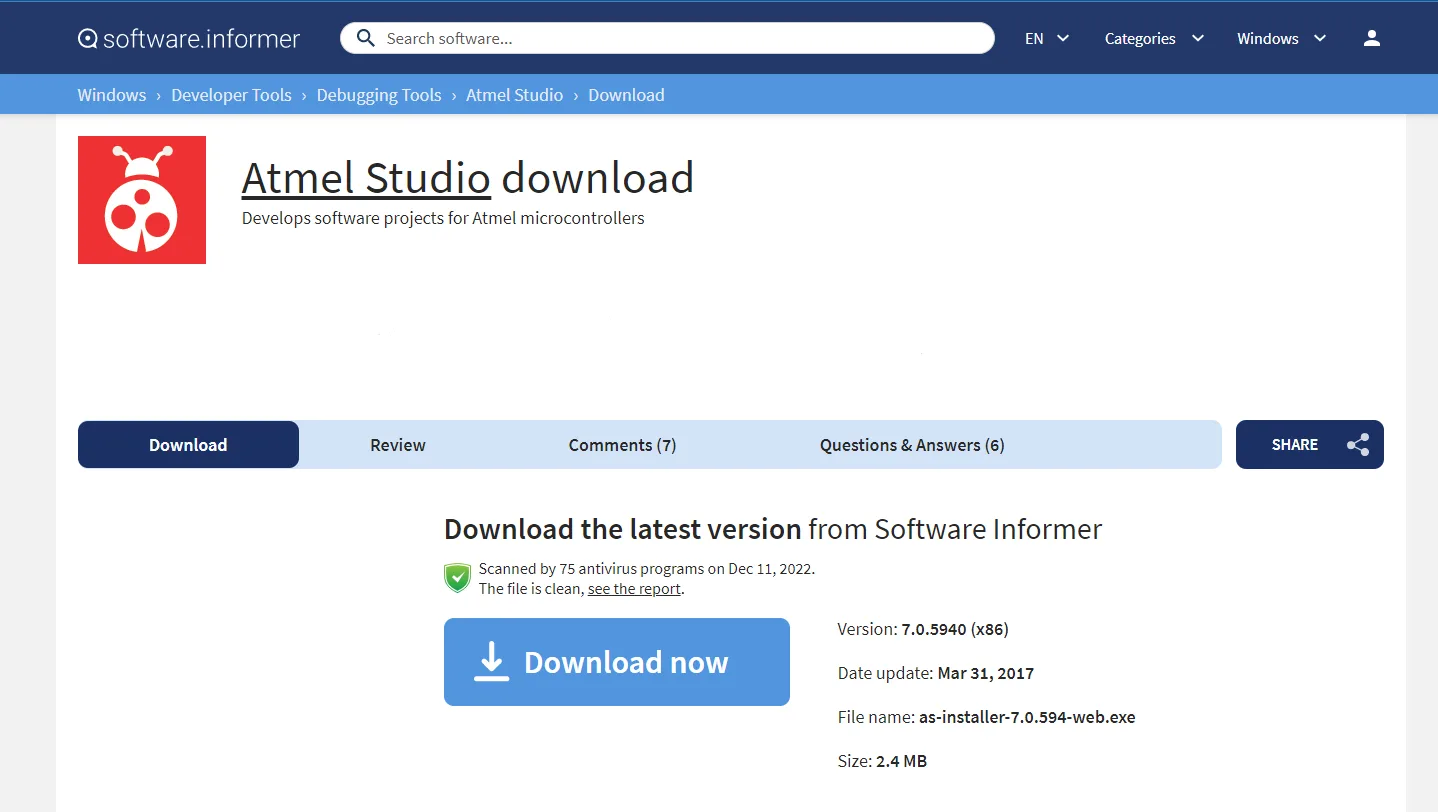Select the Download tab
This screenshot has width=1438, height=812.
[188, 445]
